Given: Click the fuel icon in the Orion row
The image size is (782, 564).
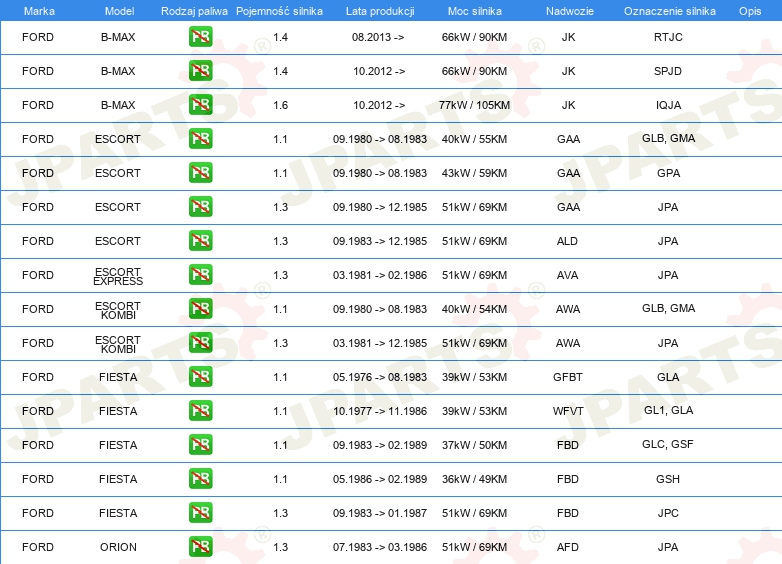Looking at the screenshot, I should pos(200,547).
